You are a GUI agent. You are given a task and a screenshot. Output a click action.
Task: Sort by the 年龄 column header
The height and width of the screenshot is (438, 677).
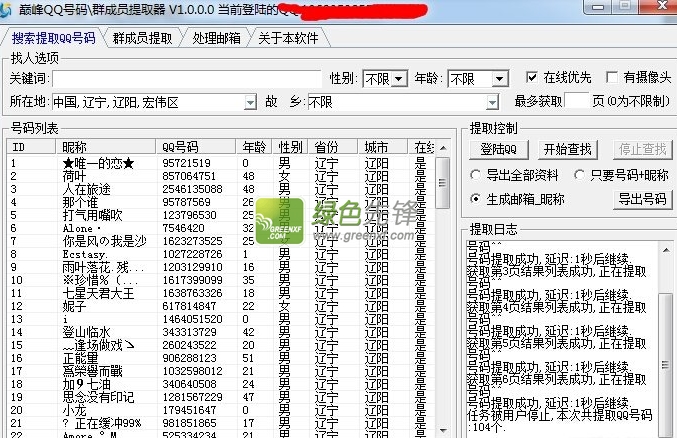tap(254, 147)
